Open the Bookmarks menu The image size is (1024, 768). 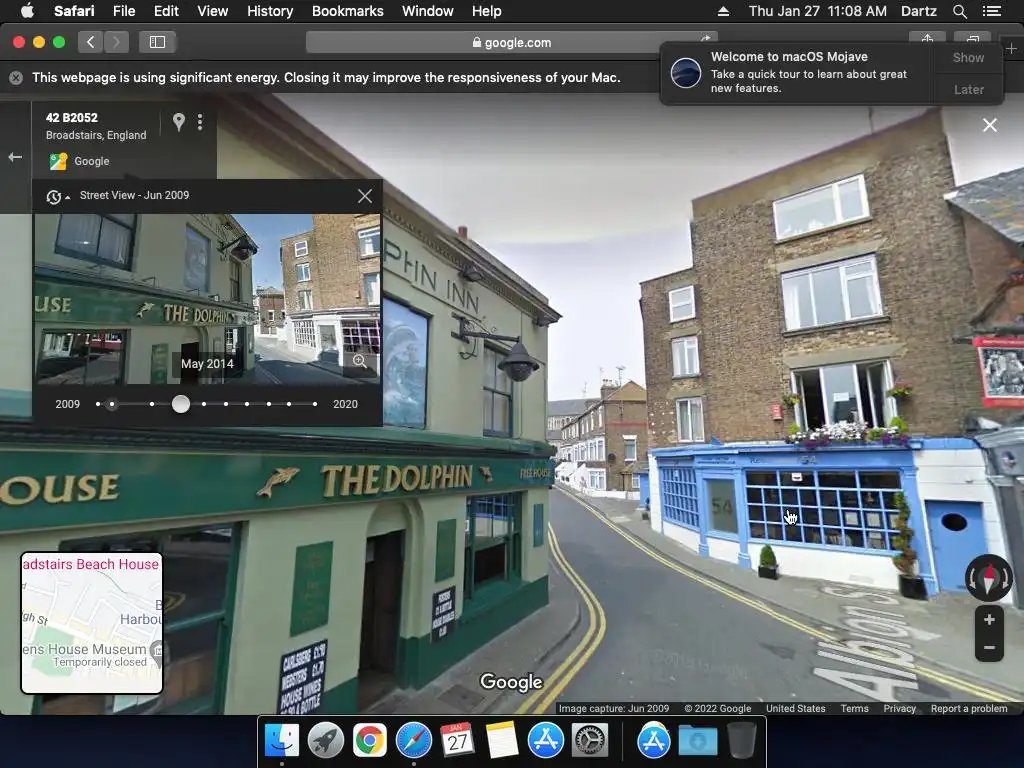pyautogui.click(x=347, y=11)
